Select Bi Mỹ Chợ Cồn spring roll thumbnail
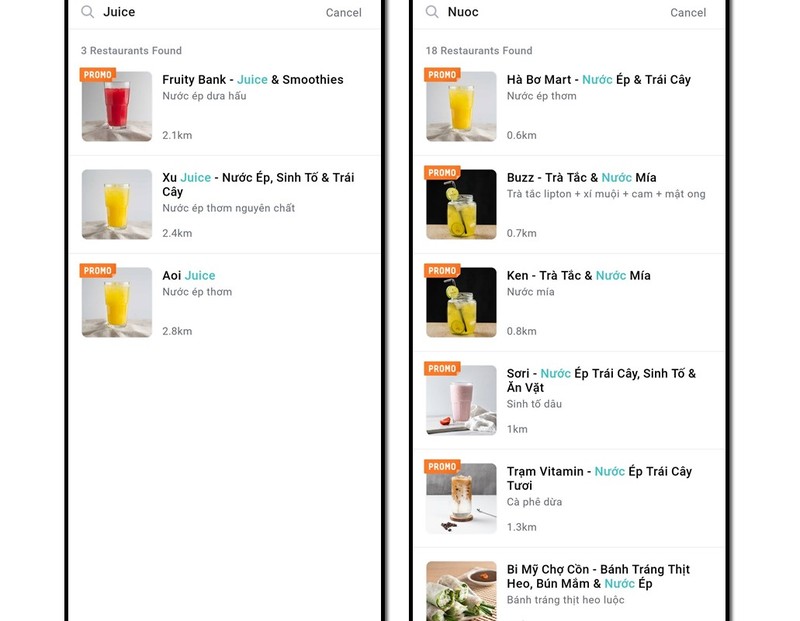The height and width of the screenshot is (621, 800). (461, 592)
